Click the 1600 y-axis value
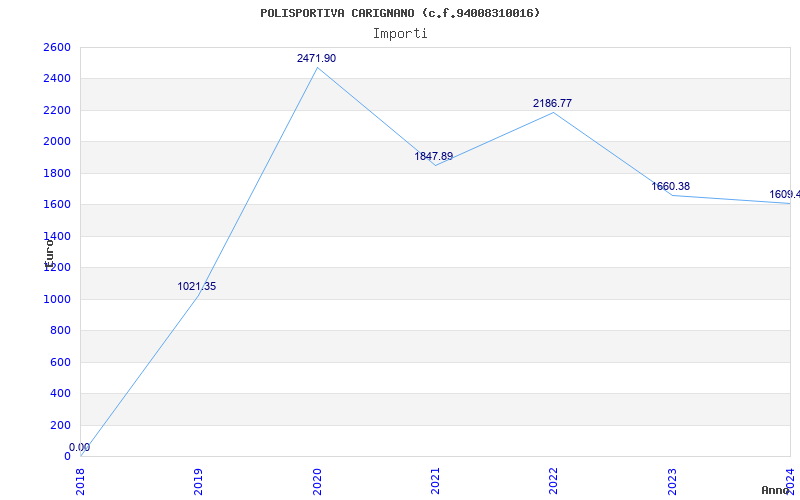Image resolution: width=800 pixels, height=500 pixels. 57,205
